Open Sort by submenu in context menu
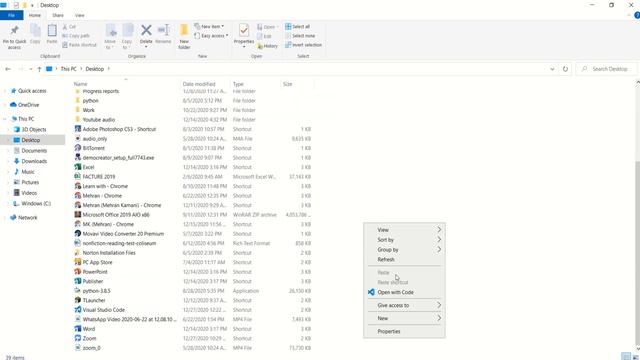 point(404,240)
